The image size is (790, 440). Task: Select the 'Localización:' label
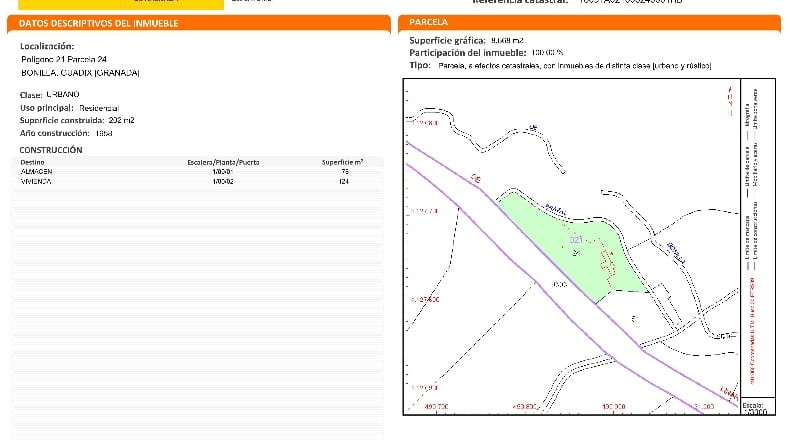47,46
